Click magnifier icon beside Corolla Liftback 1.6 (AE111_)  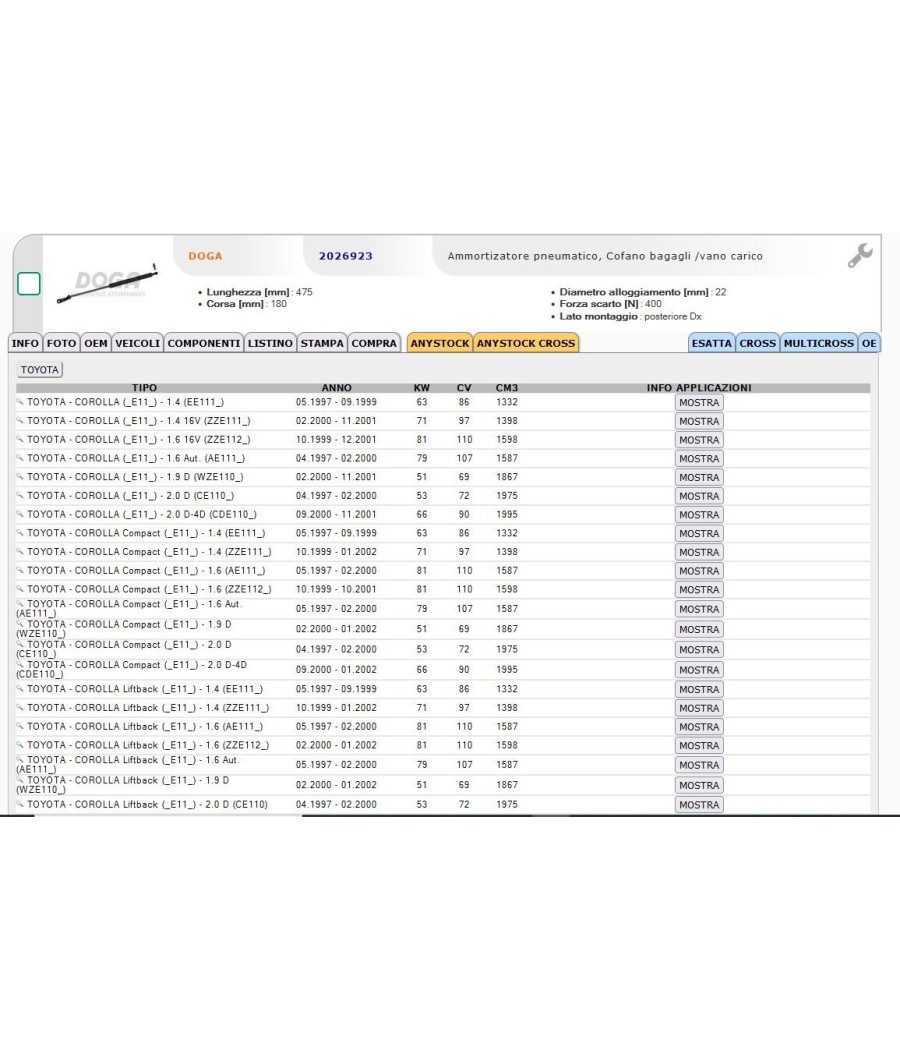pyautogui.click(x=20, y=726)
